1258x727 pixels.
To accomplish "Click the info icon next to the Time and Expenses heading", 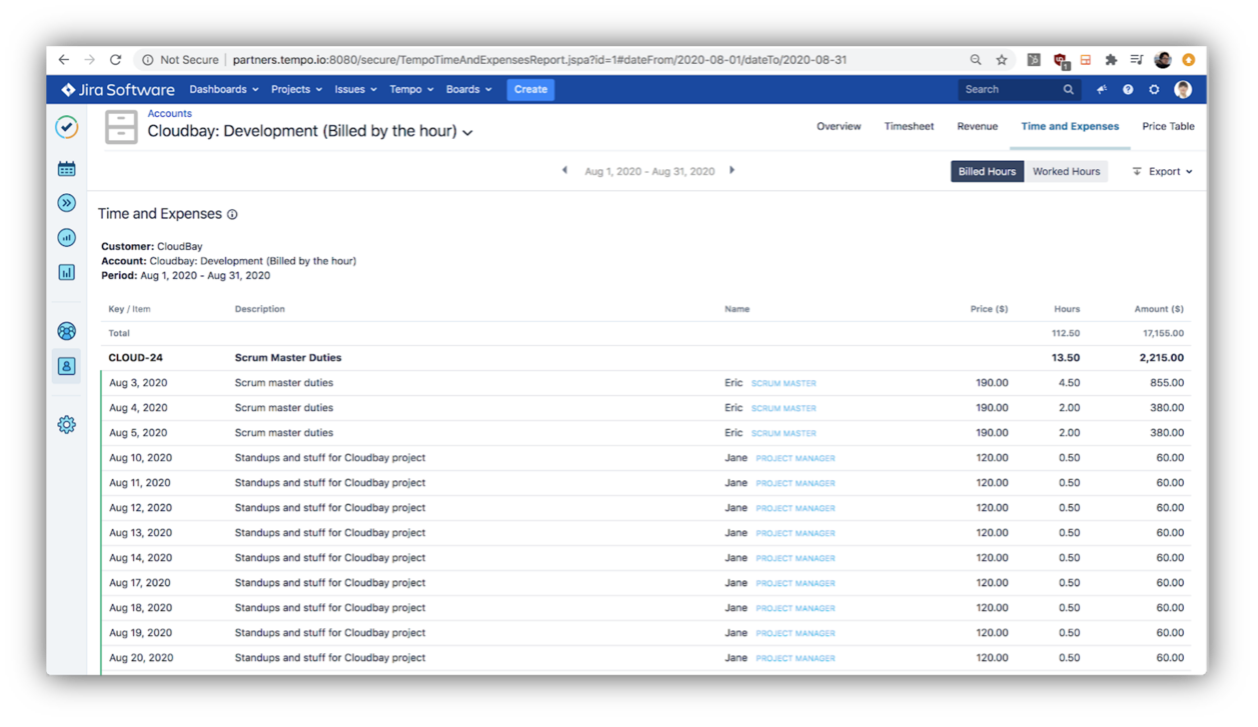I will pos(232,215).
